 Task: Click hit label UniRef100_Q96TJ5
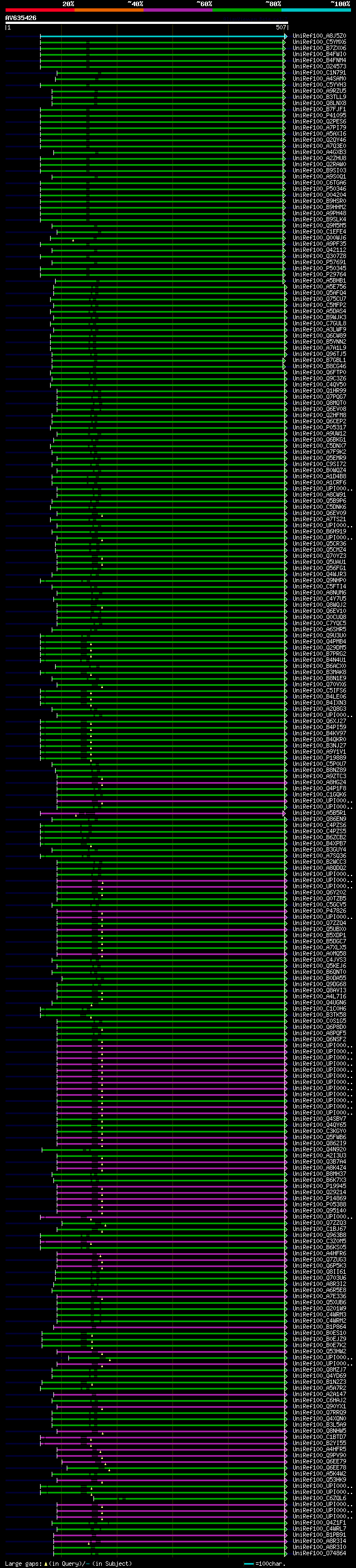pos(319,354)
